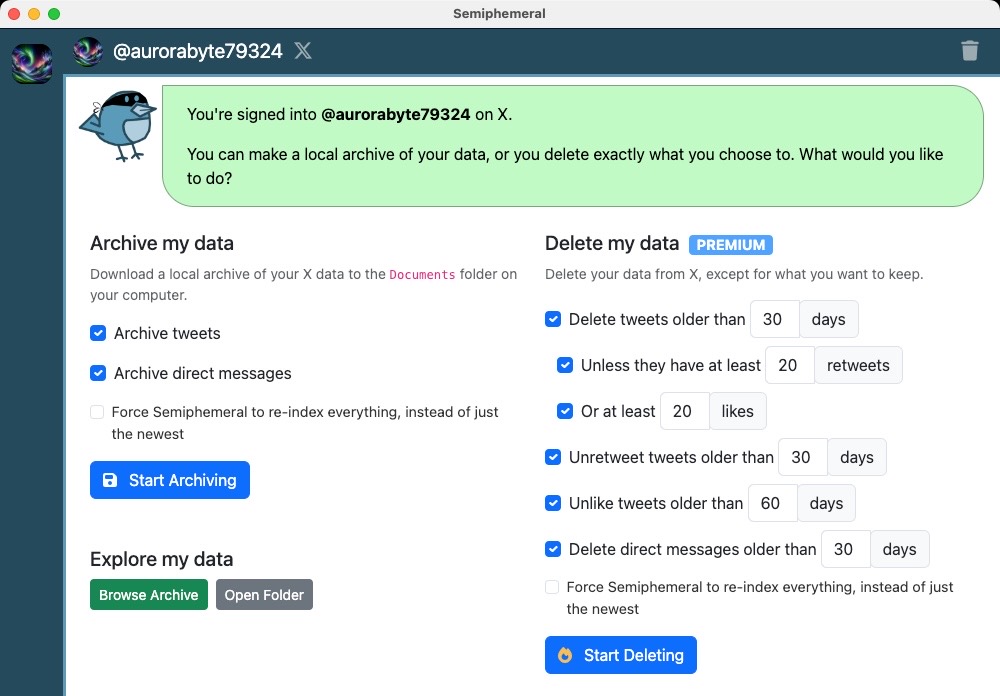The image size is (1000, 696).
Task: Uncheck the Or at least likes condition
Action: (565, 411)
